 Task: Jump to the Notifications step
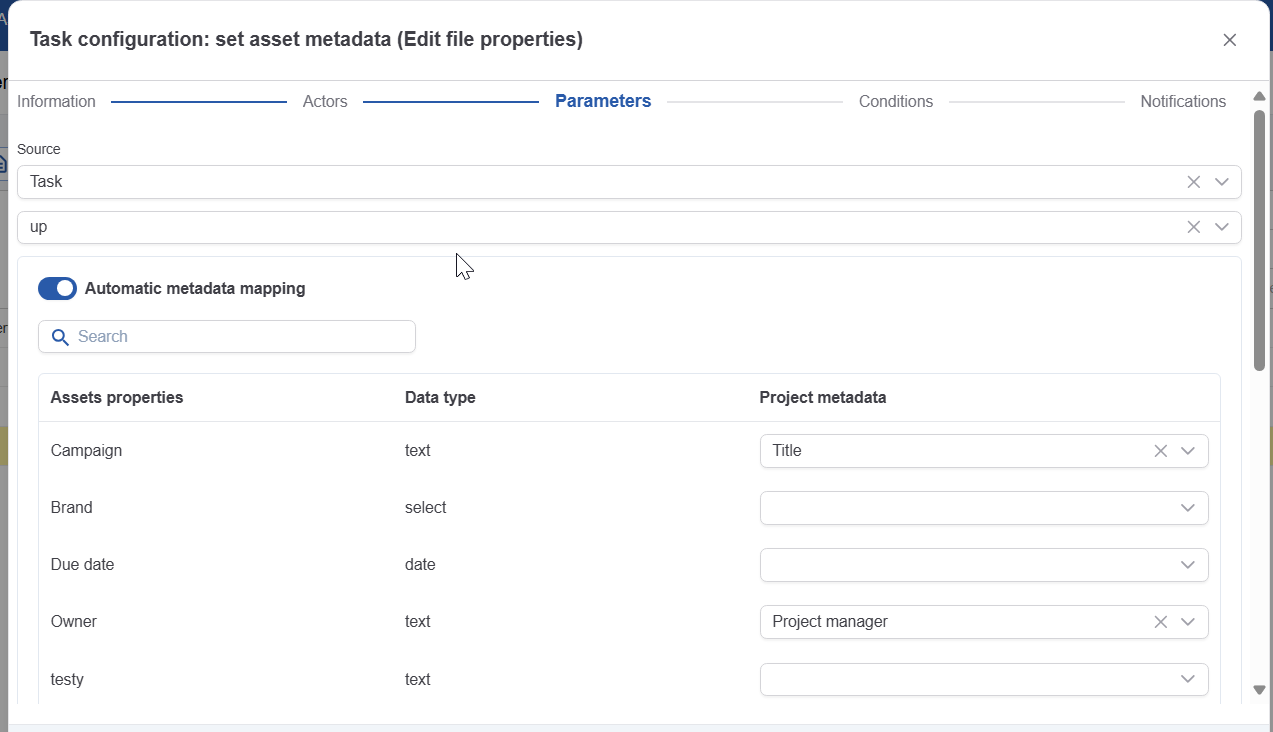[1182, 102]
